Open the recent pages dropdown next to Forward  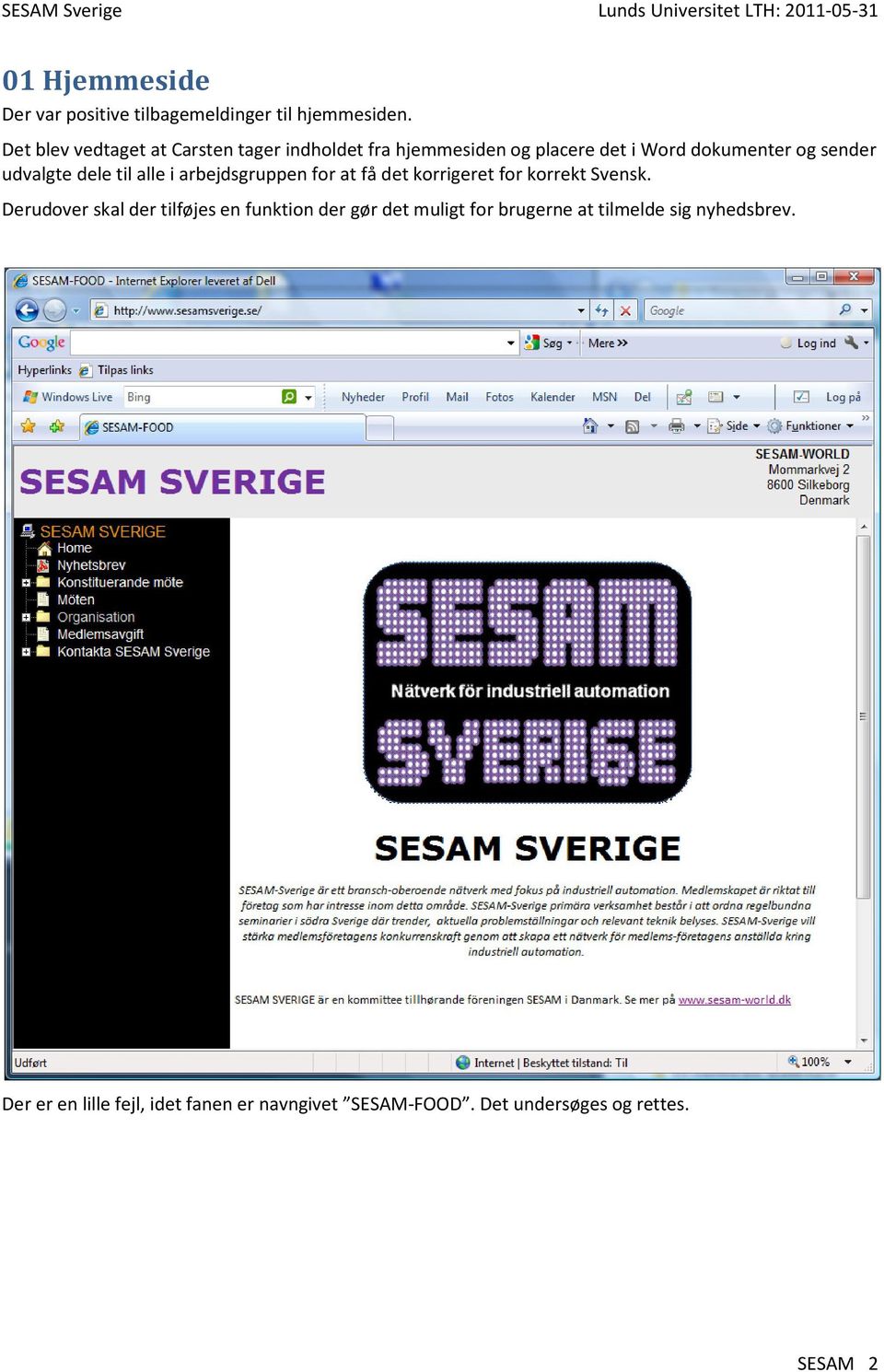[76, 311]
